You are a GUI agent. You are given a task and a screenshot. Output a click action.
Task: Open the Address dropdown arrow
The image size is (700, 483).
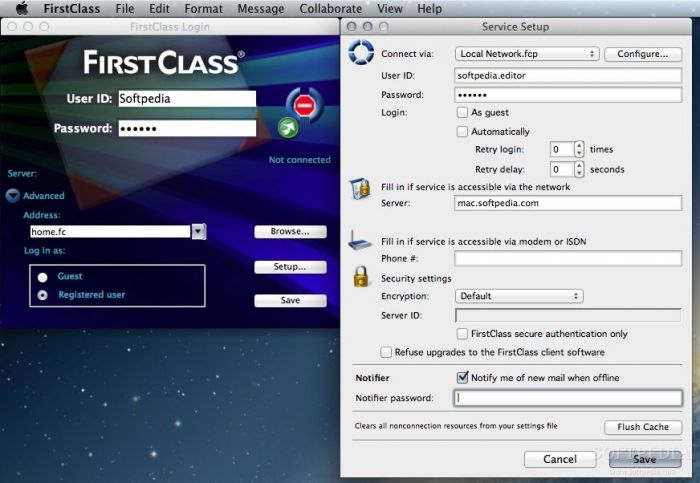(x=199, y=232)
